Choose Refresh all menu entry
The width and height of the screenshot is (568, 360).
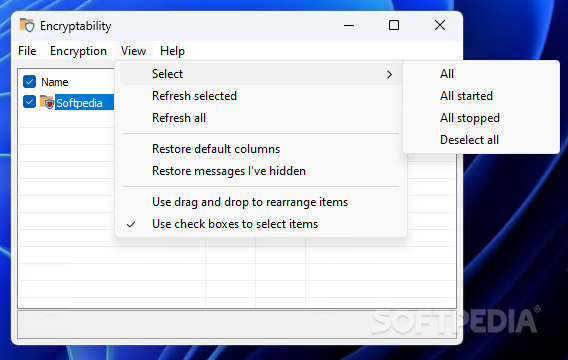(261, 118)
